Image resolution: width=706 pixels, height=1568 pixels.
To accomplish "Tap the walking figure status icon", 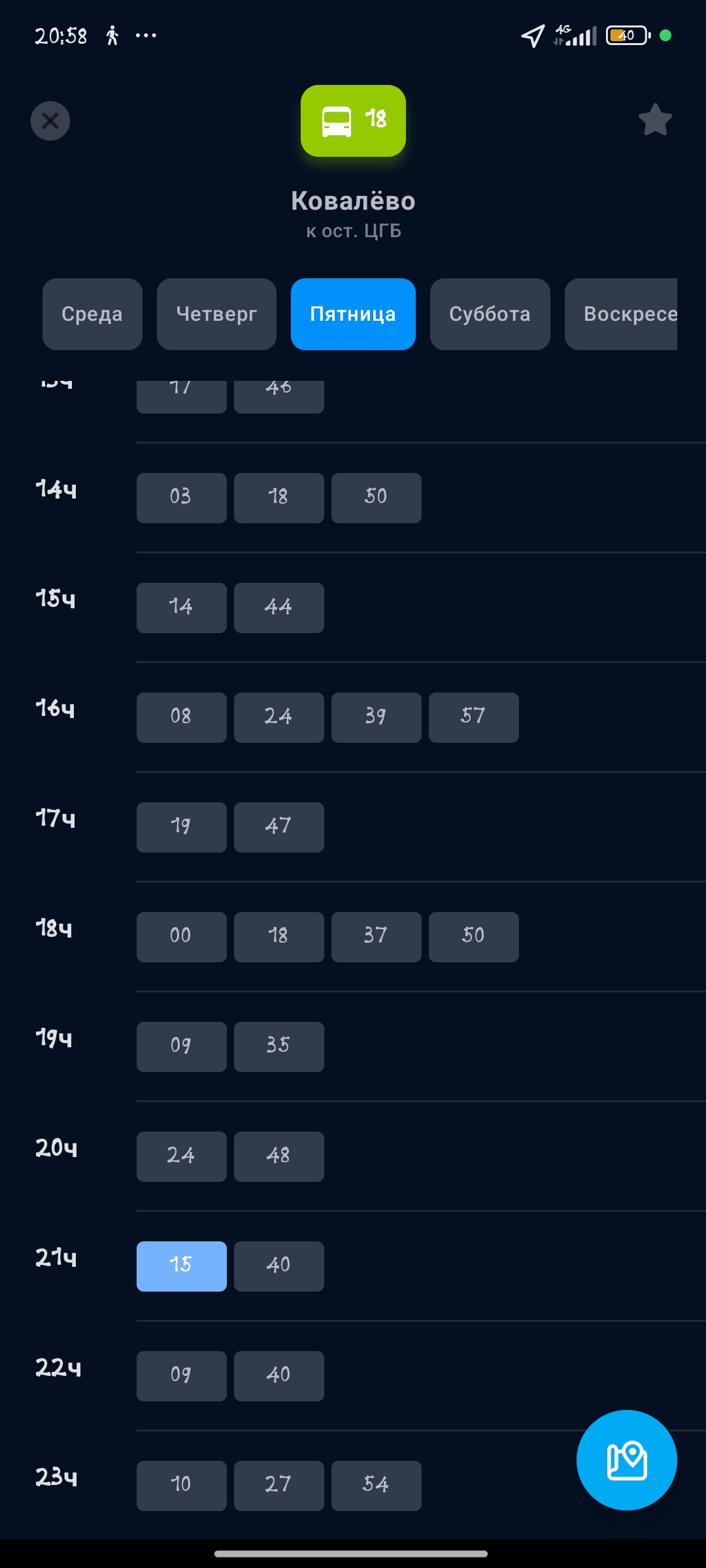I will [x=112, y=35].
